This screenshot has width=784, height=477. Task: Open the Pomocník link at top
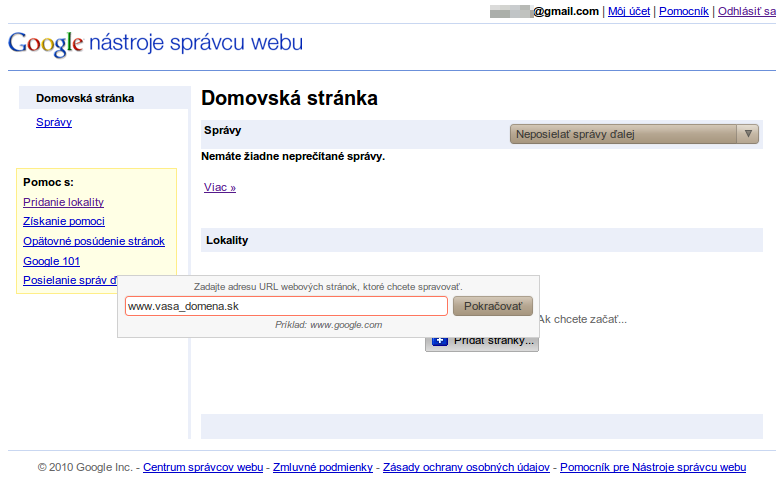pyautogui.click(x=684, y=11)
